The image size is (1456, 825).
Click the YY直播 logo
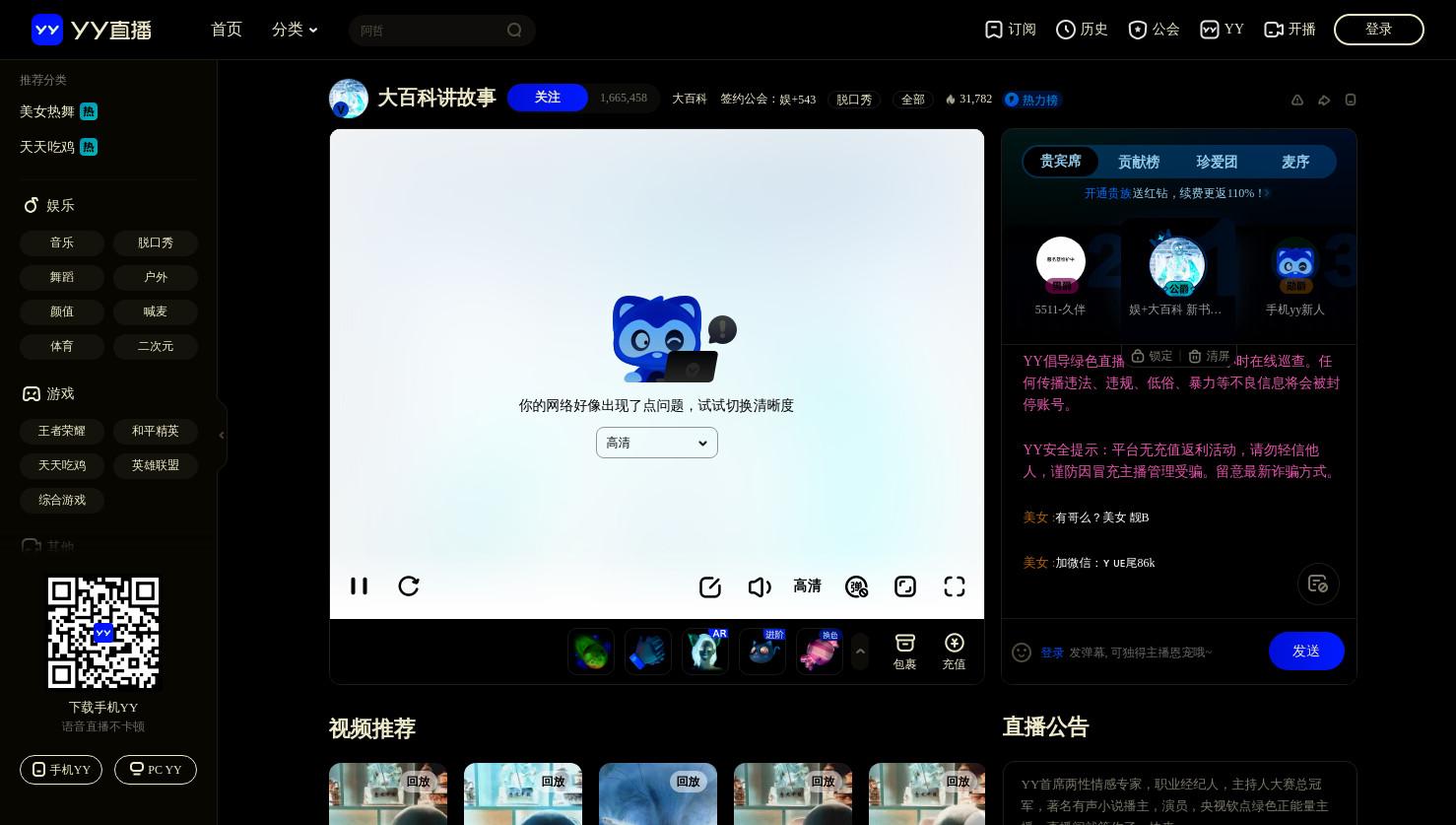(x=92, y=30)
